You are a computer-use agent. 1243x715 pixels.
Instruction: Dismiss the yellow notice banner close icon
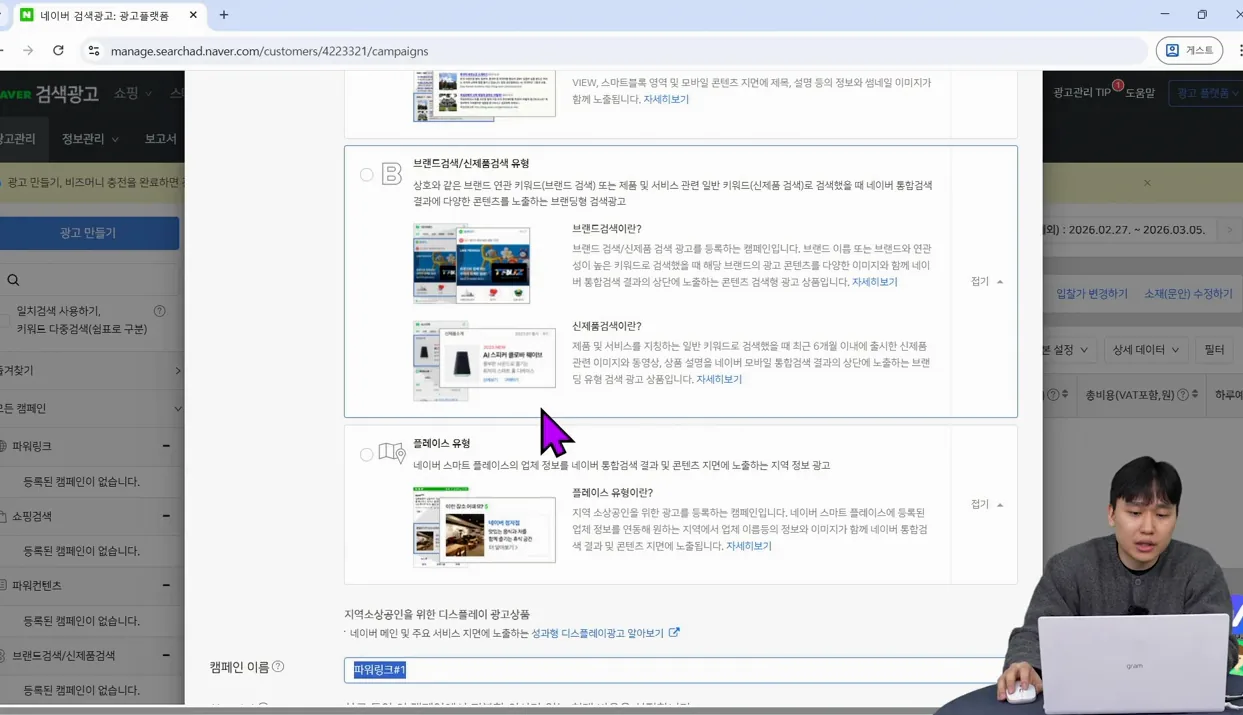[x=1147, y=183]
